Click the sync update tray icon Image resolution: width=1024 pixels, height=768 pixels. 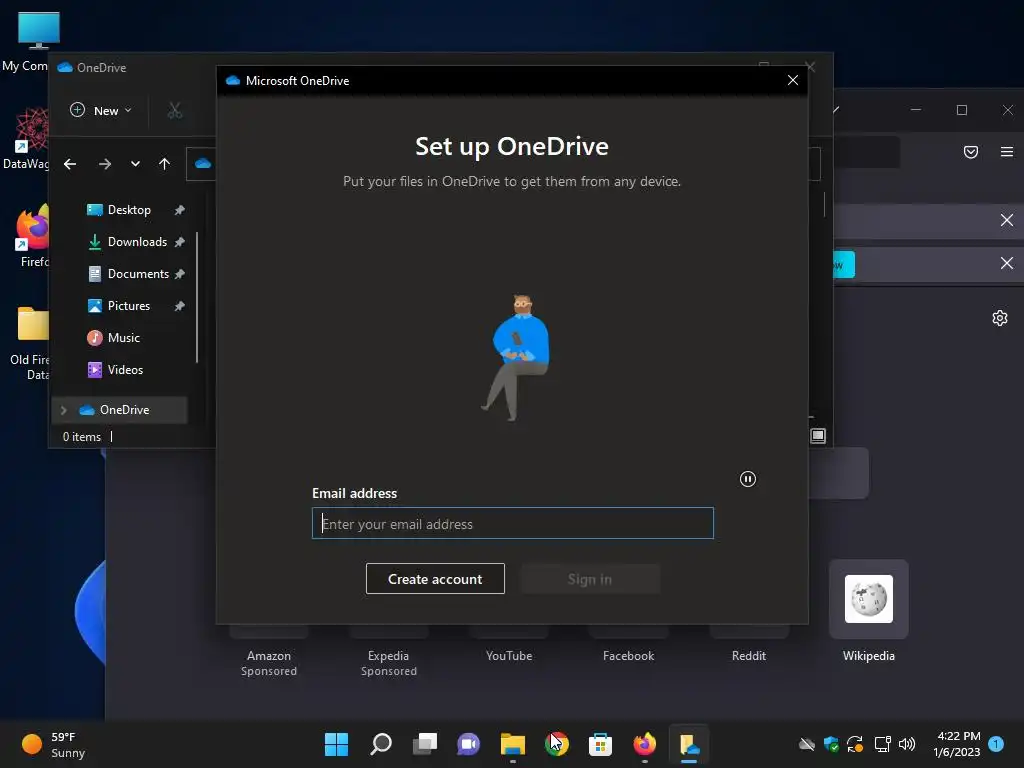pyautogui.click(x=856, y=744)
